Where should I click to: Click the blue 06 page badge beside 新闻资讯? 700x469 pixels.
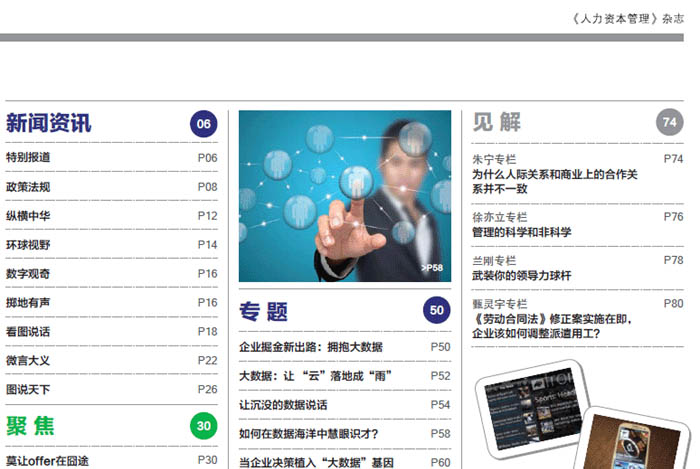(204, 124)
